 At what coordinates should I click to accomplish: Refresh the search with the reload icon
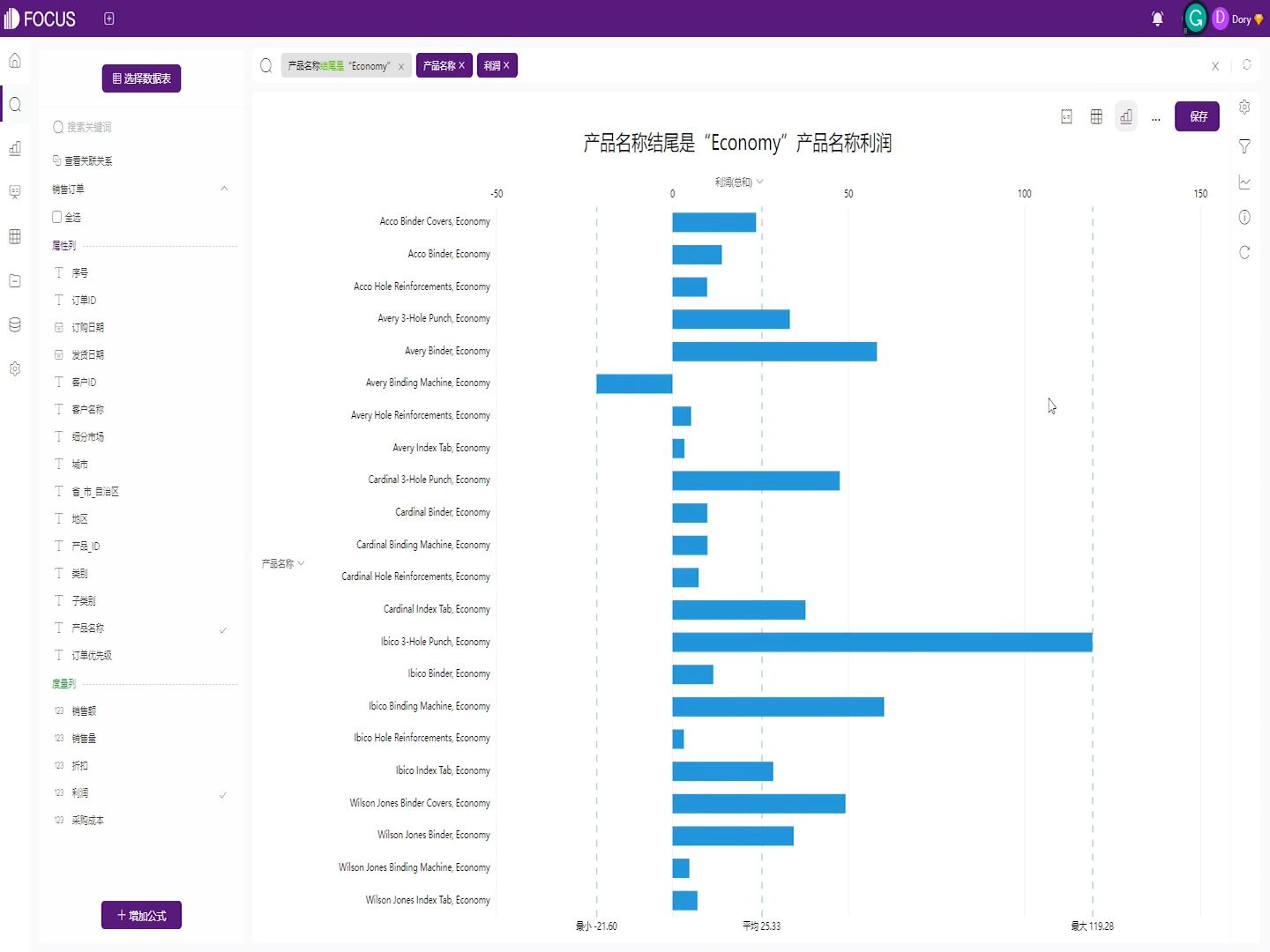click(1247, 65)
